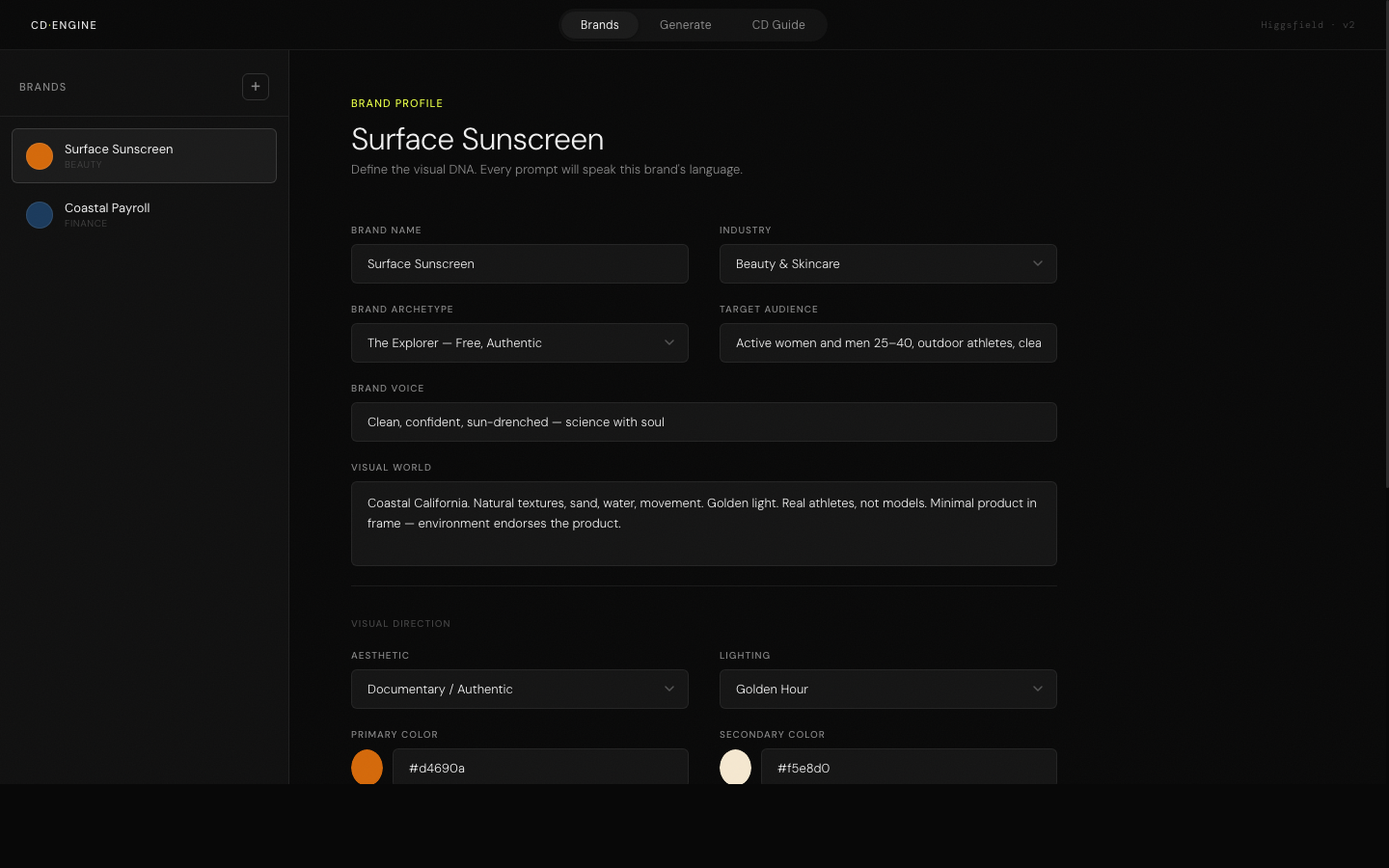Click into the Brand Voice field
The height and width of the screenshot is (868, 1389).
703,422
